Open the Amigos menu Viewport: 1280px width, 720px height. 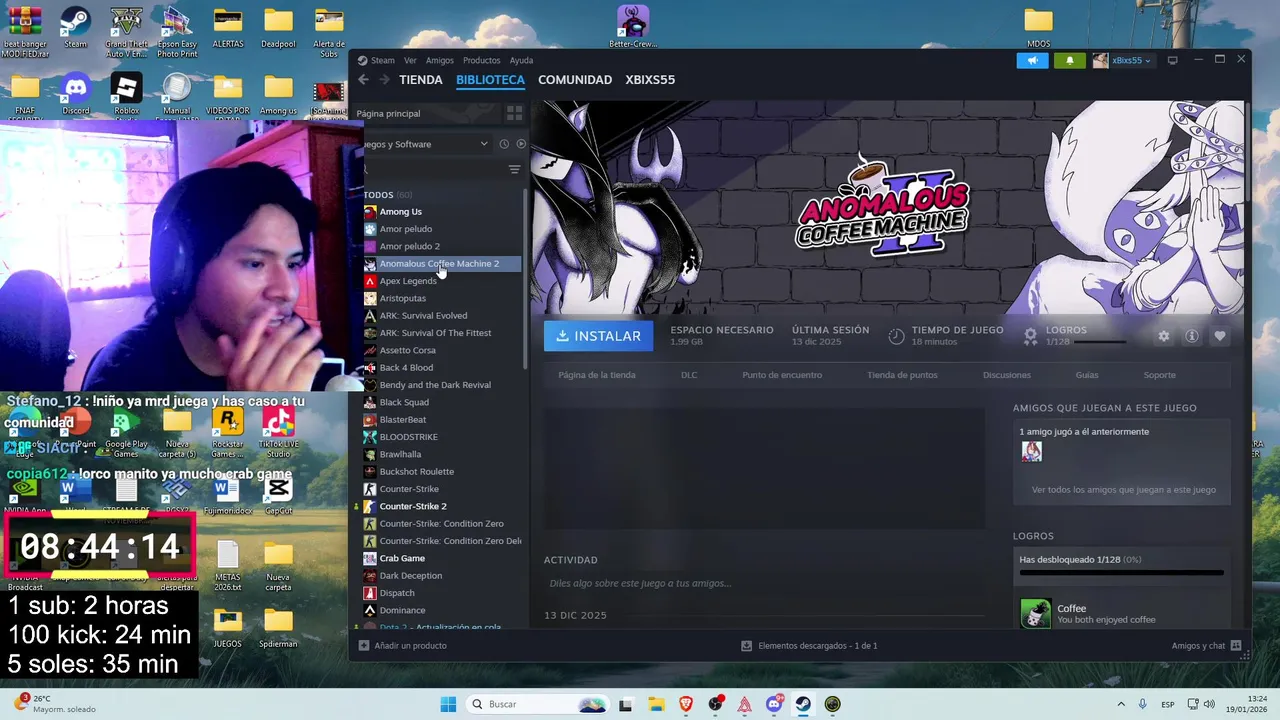click(x=440, y=60)
